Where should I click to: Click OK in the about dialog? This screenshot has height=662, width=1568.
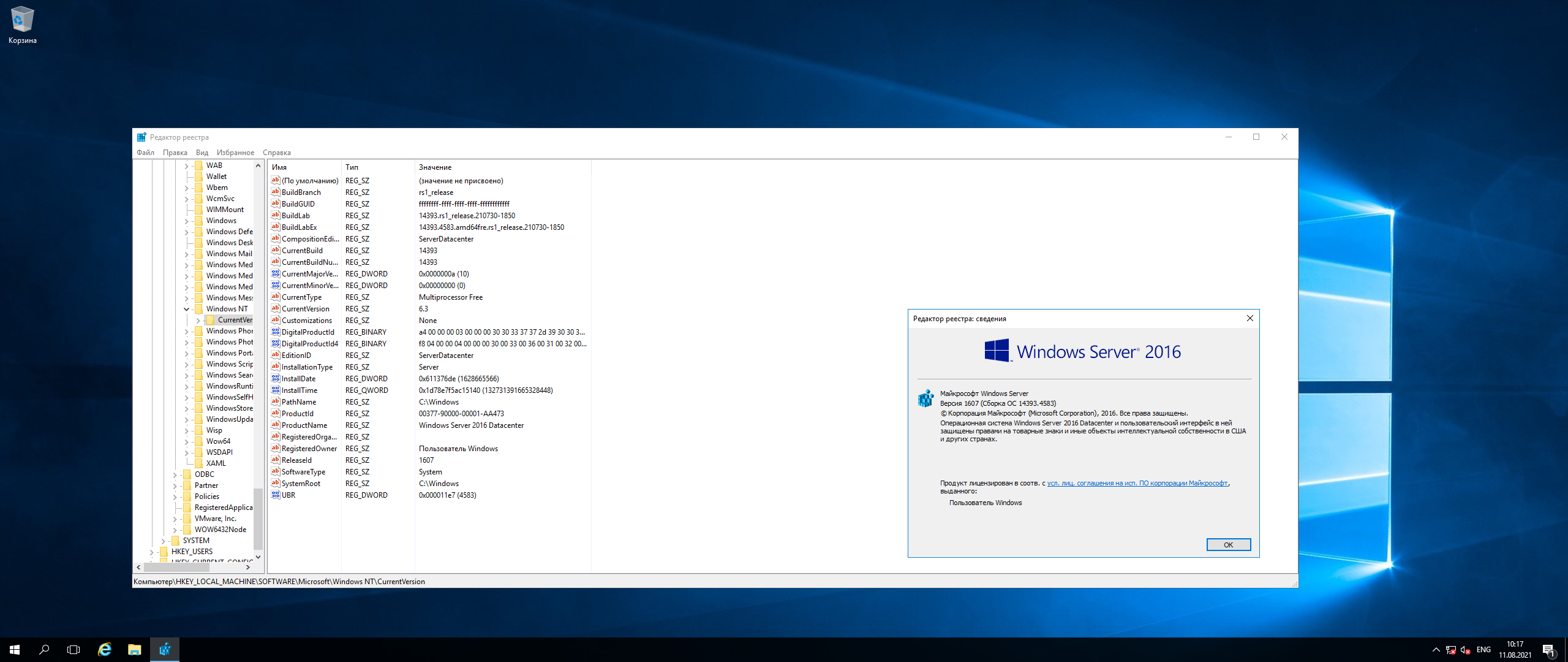point(1228,545)
